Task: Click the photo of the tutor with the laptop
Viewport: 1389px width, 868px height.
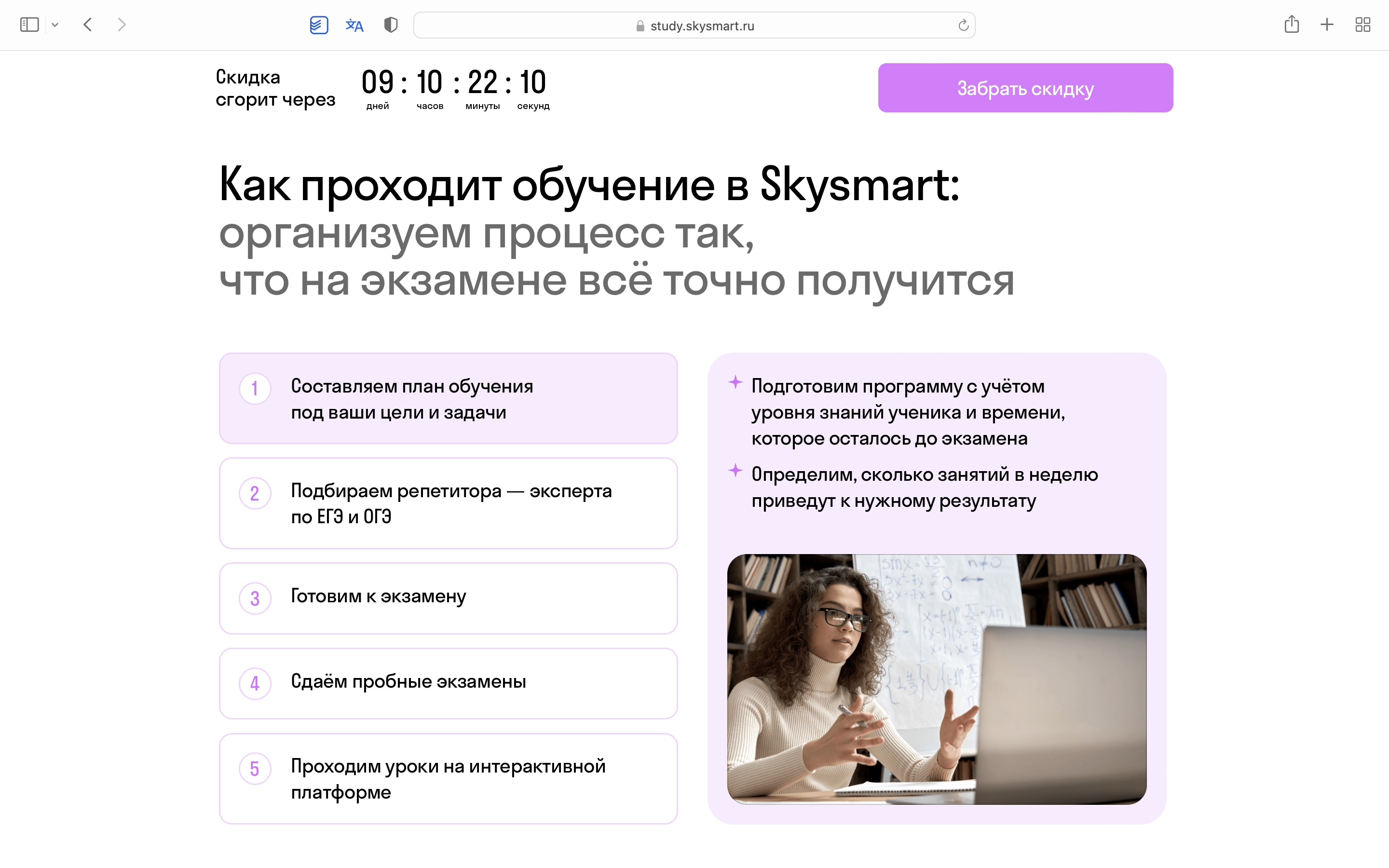Action: (x=937, y=679)
